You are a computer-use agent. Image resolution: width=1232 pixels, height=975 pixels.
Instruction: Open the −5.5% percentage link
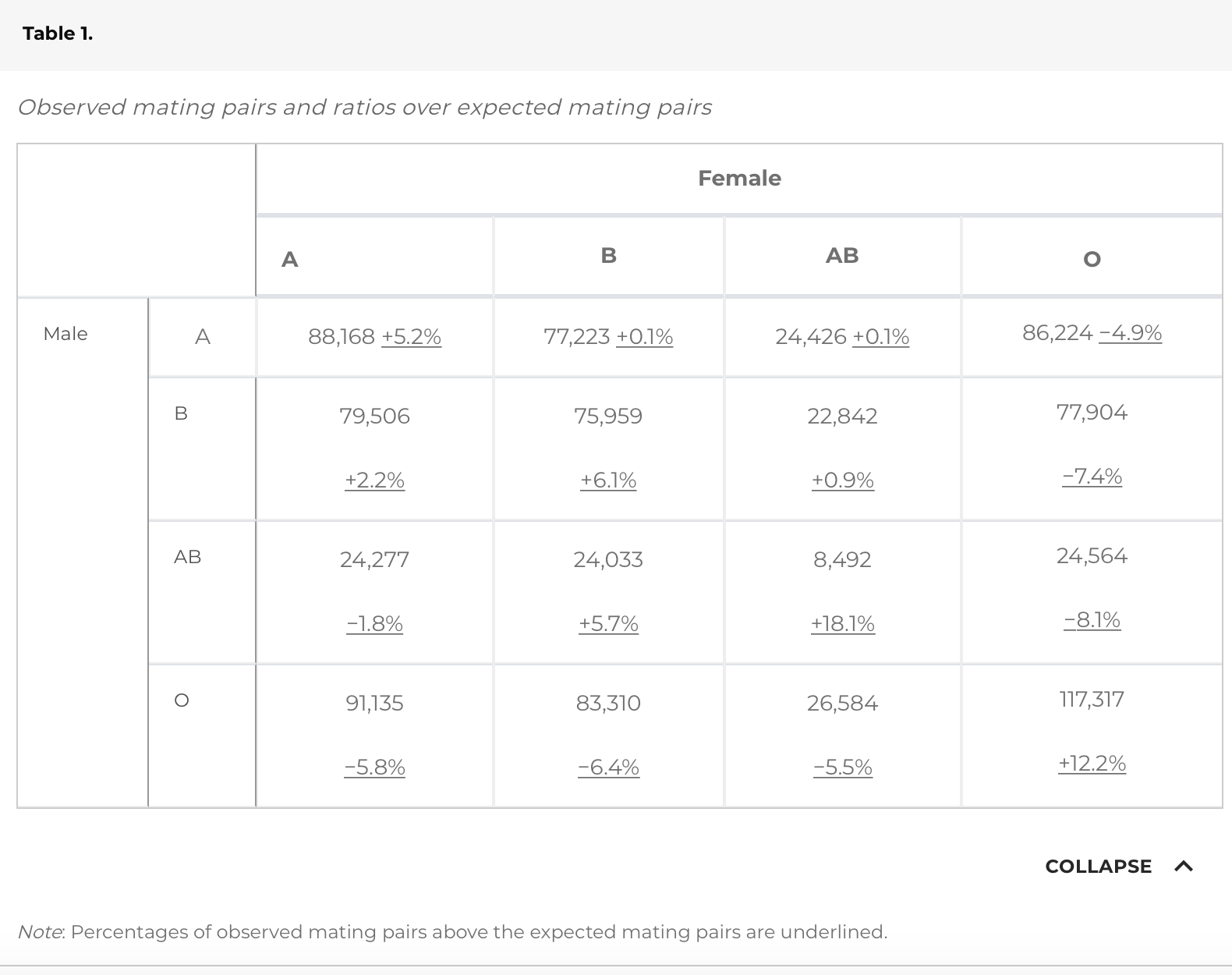[842, 767]
